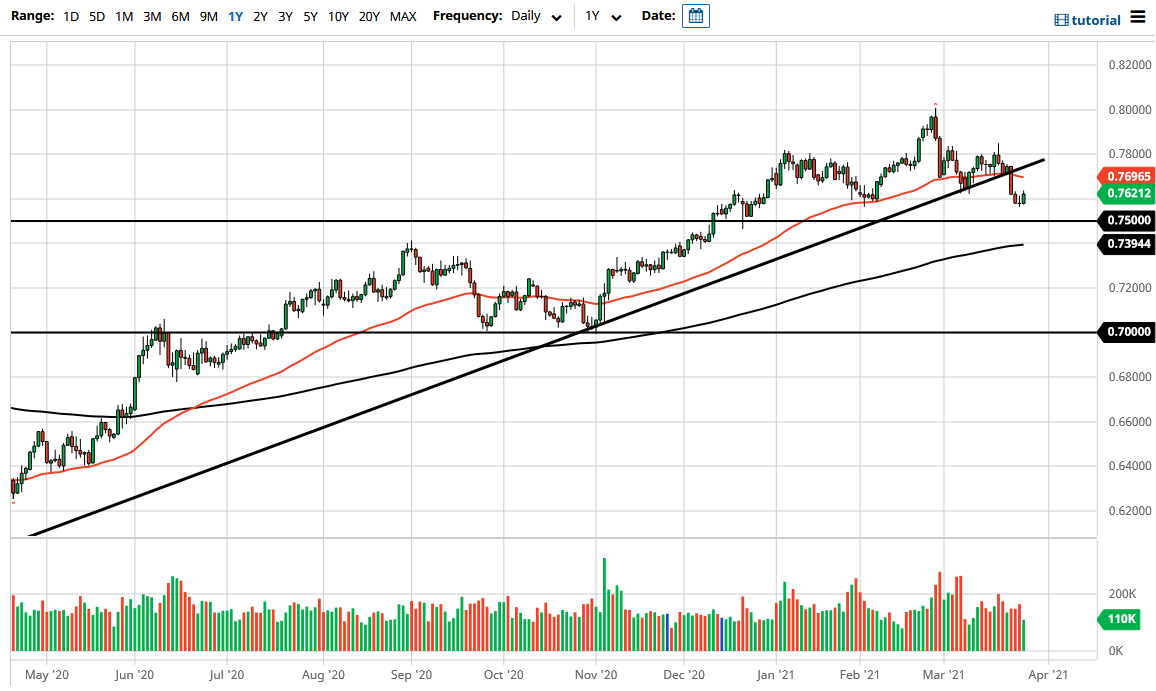This screenshot has height=691, width=1156.
Task: Click the red 0.76965 moving average label
Action: [1126, 176]
